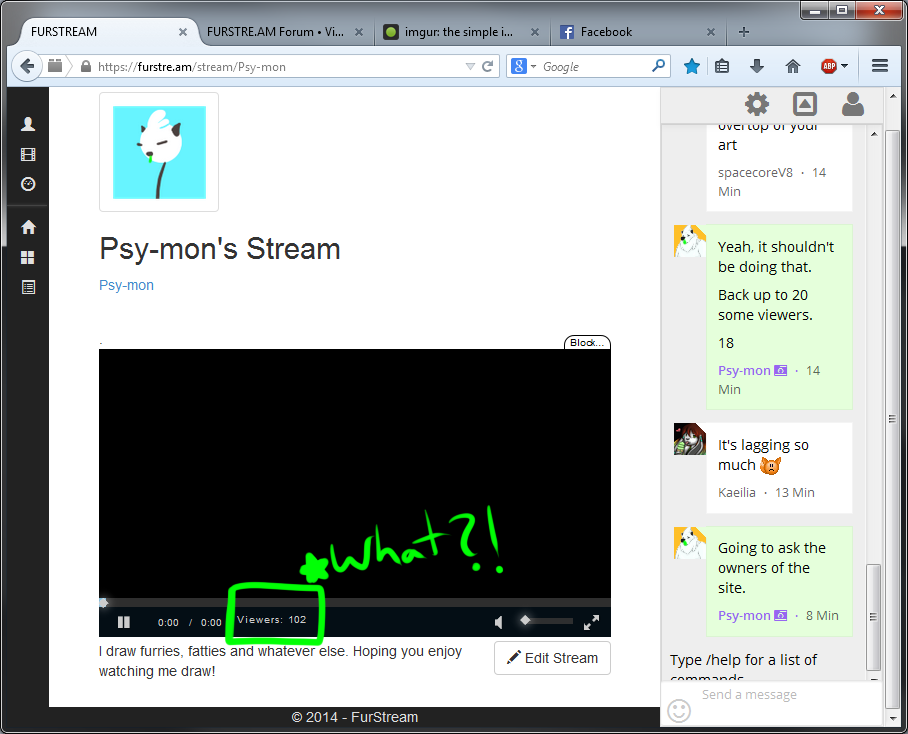The width and height of the screenshot is (908, 734).
Task: Close the Facebook tab
Action: coord(711,32)
